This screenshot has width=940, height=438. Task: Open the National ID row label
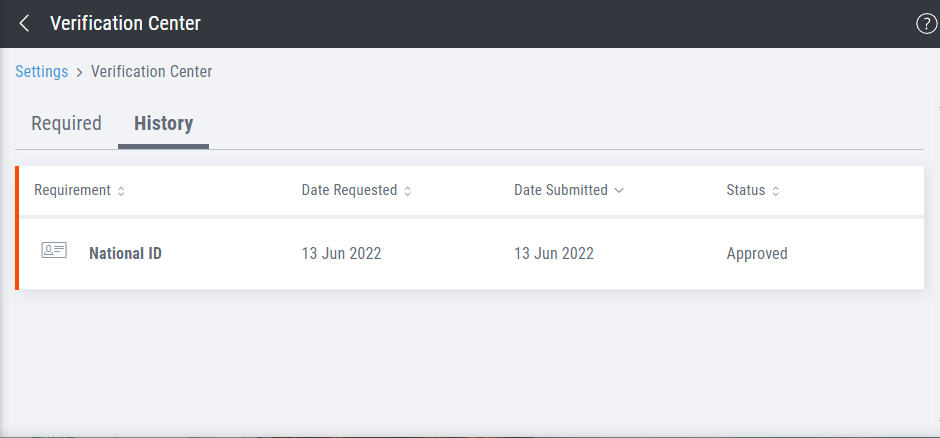(125, 254)
